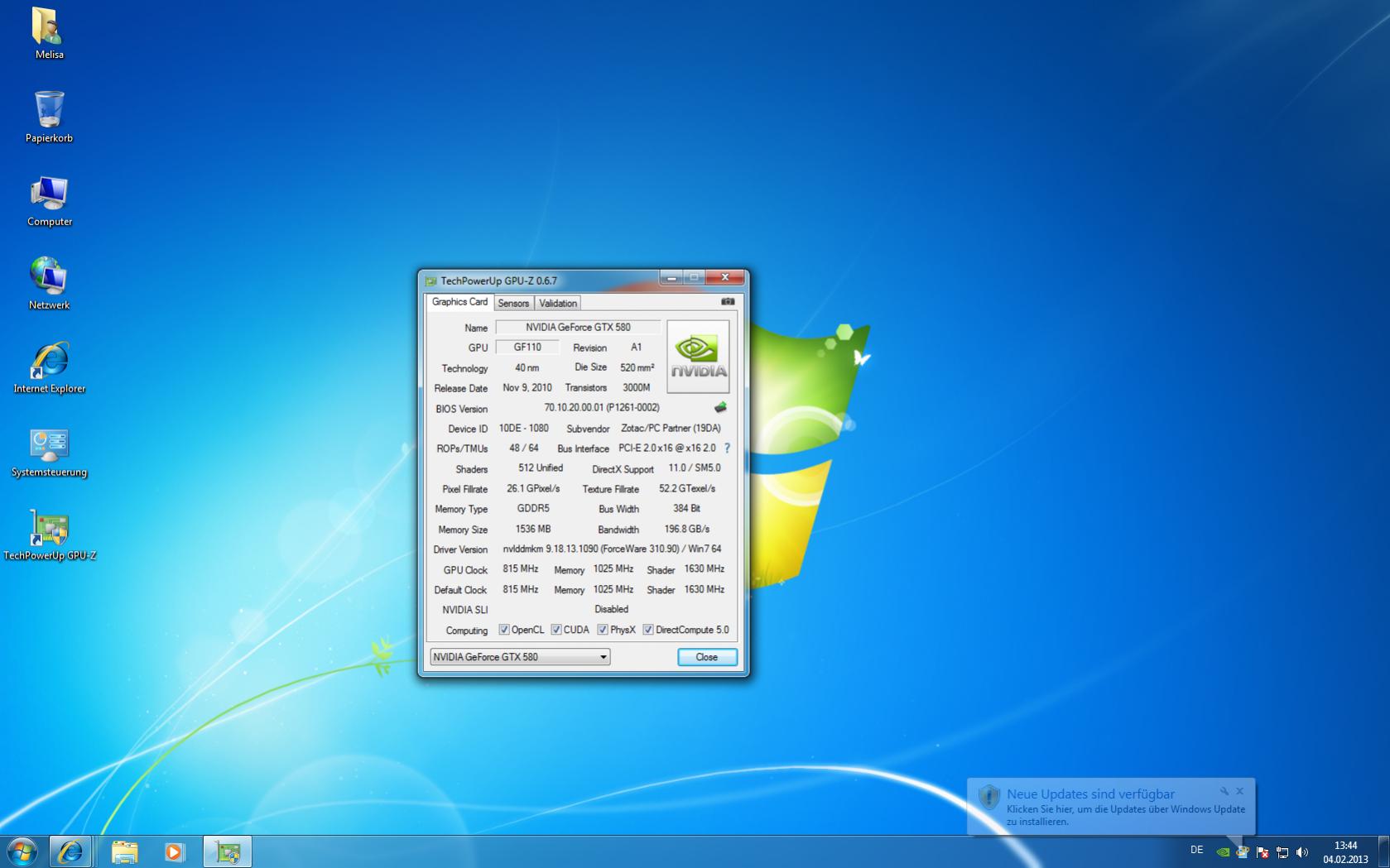Switch to the Graphics Card tab
This screenshot has height=868, width=1390.
click(x=459, y=302)
